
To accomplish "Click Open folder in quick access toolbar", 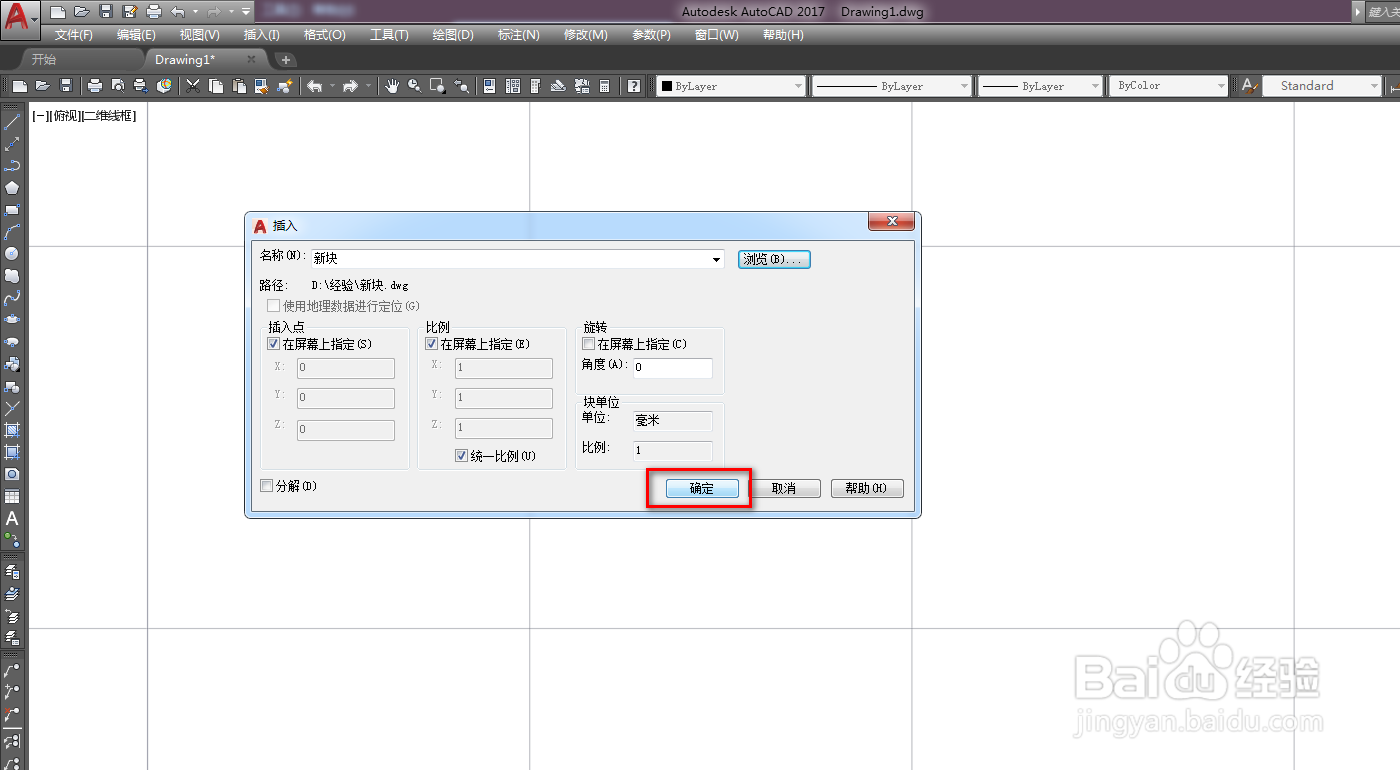I will click(x=81, y=11).
